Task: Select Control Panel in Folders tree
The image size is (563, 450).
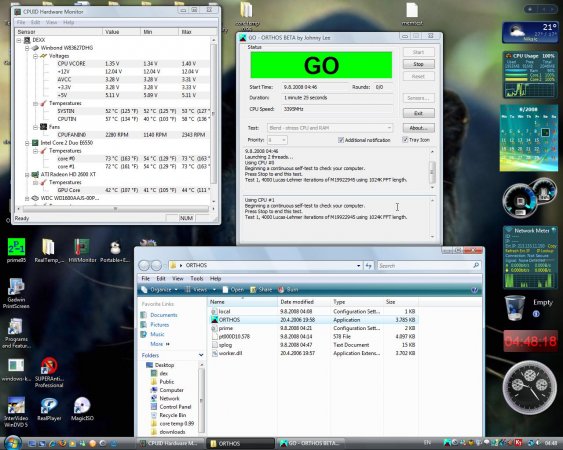Action: coord(175,407)
